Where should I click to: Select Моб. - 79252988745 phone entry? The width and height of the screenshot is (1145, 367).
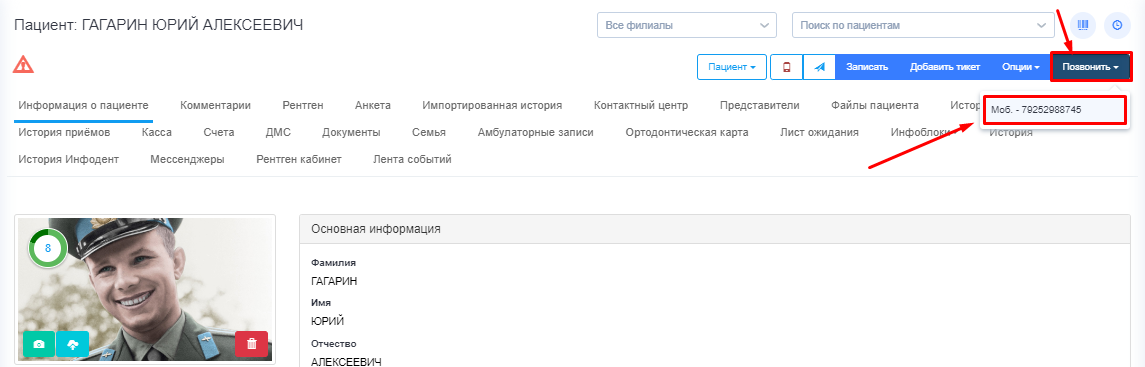click(x=1054, y=109)
